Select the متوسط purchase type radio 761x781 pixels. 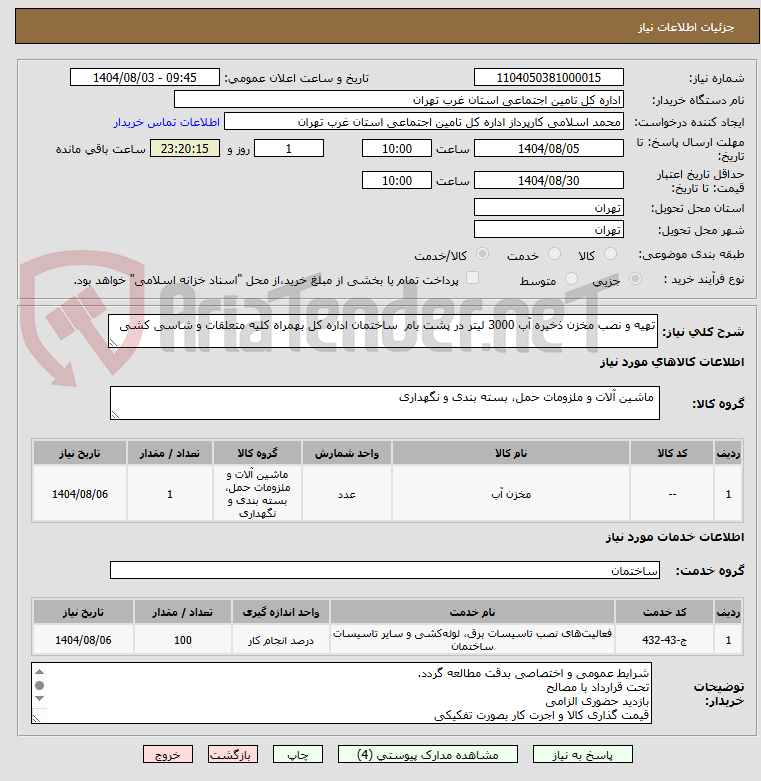(571, 279)
